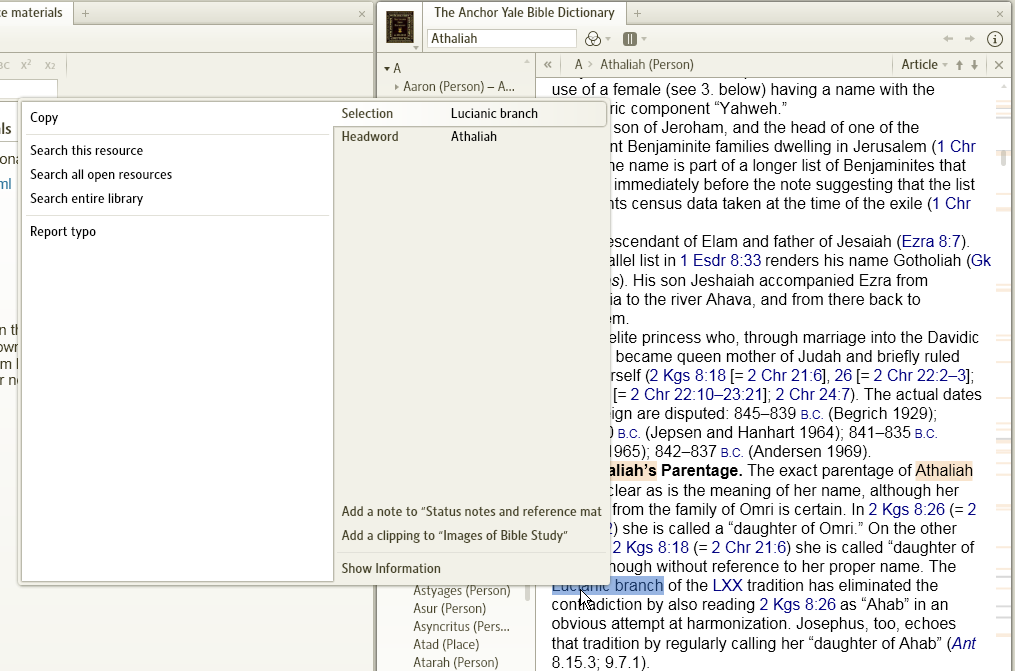Open the Ant (Josephus) reference link

(x=964, y=644)
